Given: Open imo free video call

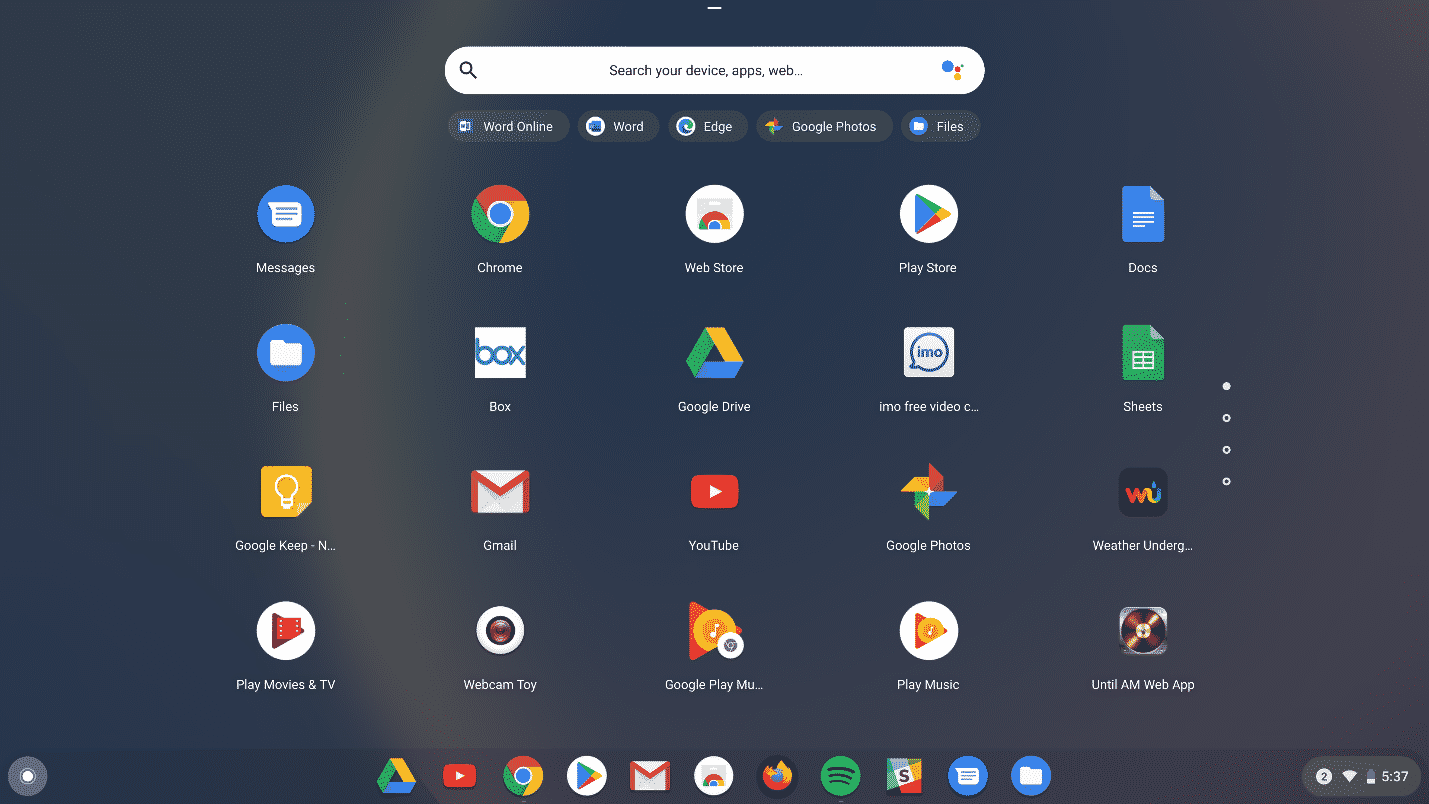Looking at the screenshot, I should click(928, 352).
